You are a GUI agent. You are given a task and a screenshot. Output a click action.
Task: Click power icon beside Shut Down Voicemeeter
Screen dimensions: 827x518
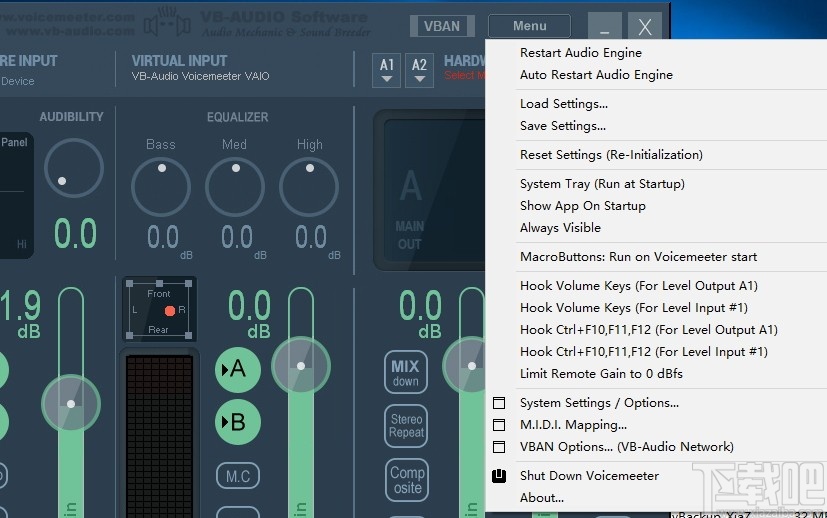tap(499, 476)
